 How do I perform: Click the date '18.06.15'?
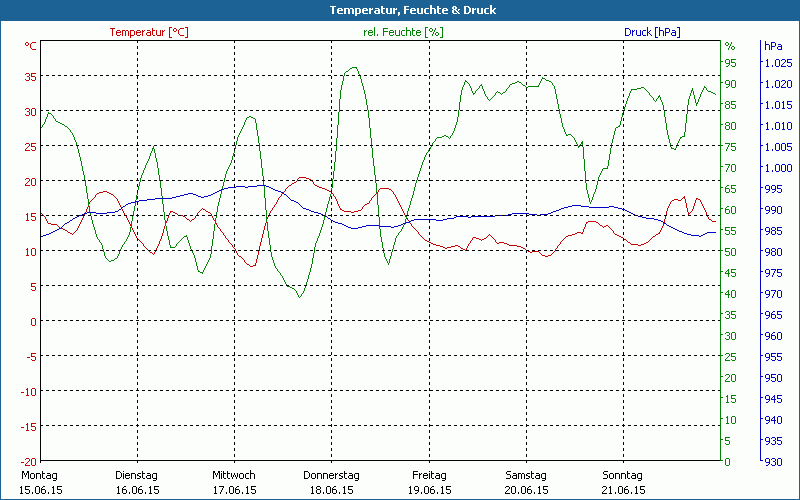pos(332,490)
